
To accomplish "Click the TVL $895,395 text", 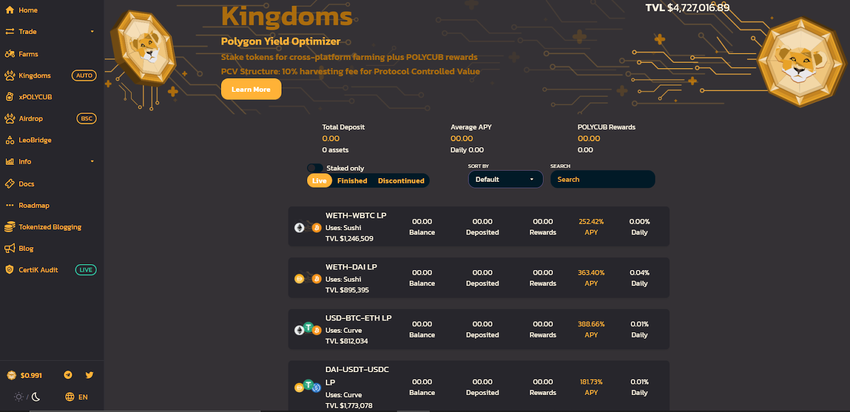I will tap(347, 290).
